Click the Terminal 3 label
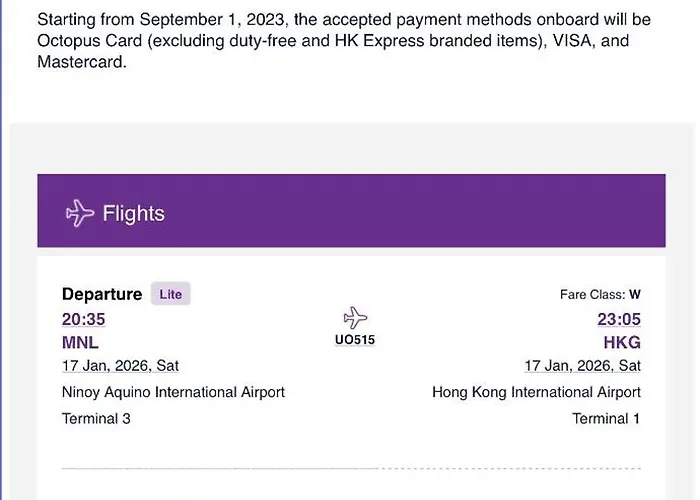Image resolution: width=700 pixels, height=500 pixels. 96,418
